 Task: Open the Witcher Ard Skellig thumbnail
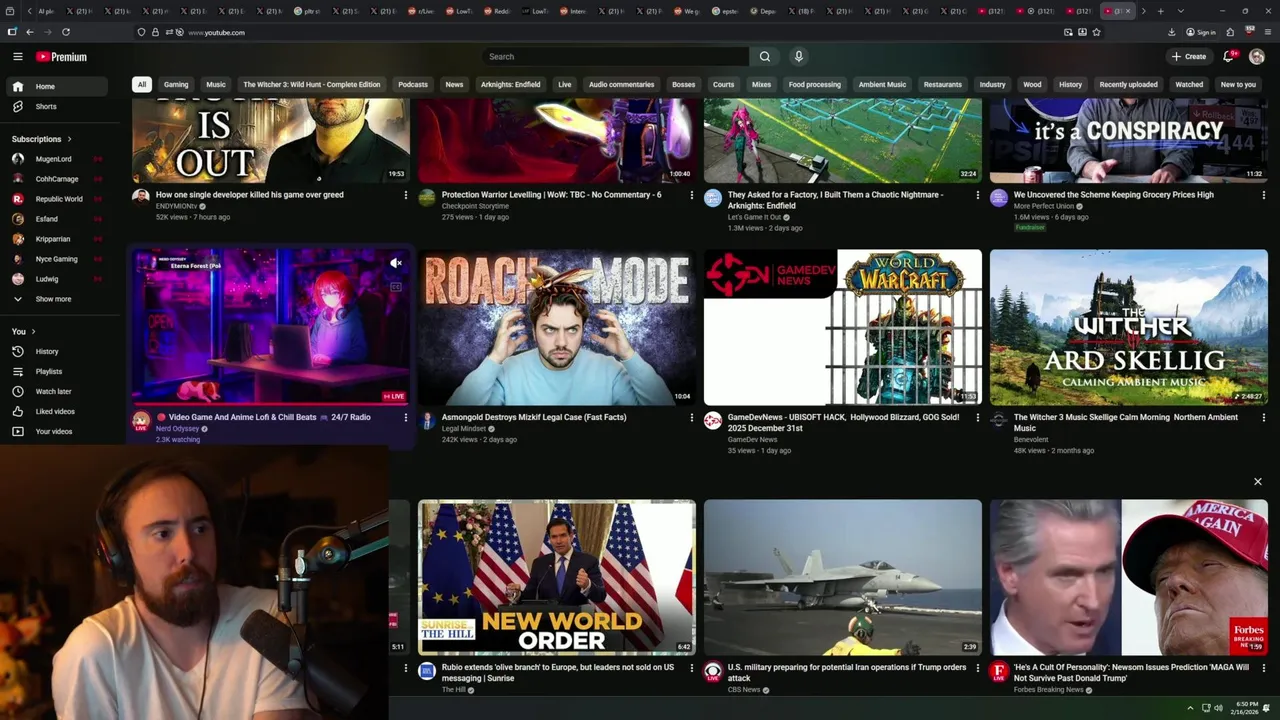click(x=1129, y=327)
